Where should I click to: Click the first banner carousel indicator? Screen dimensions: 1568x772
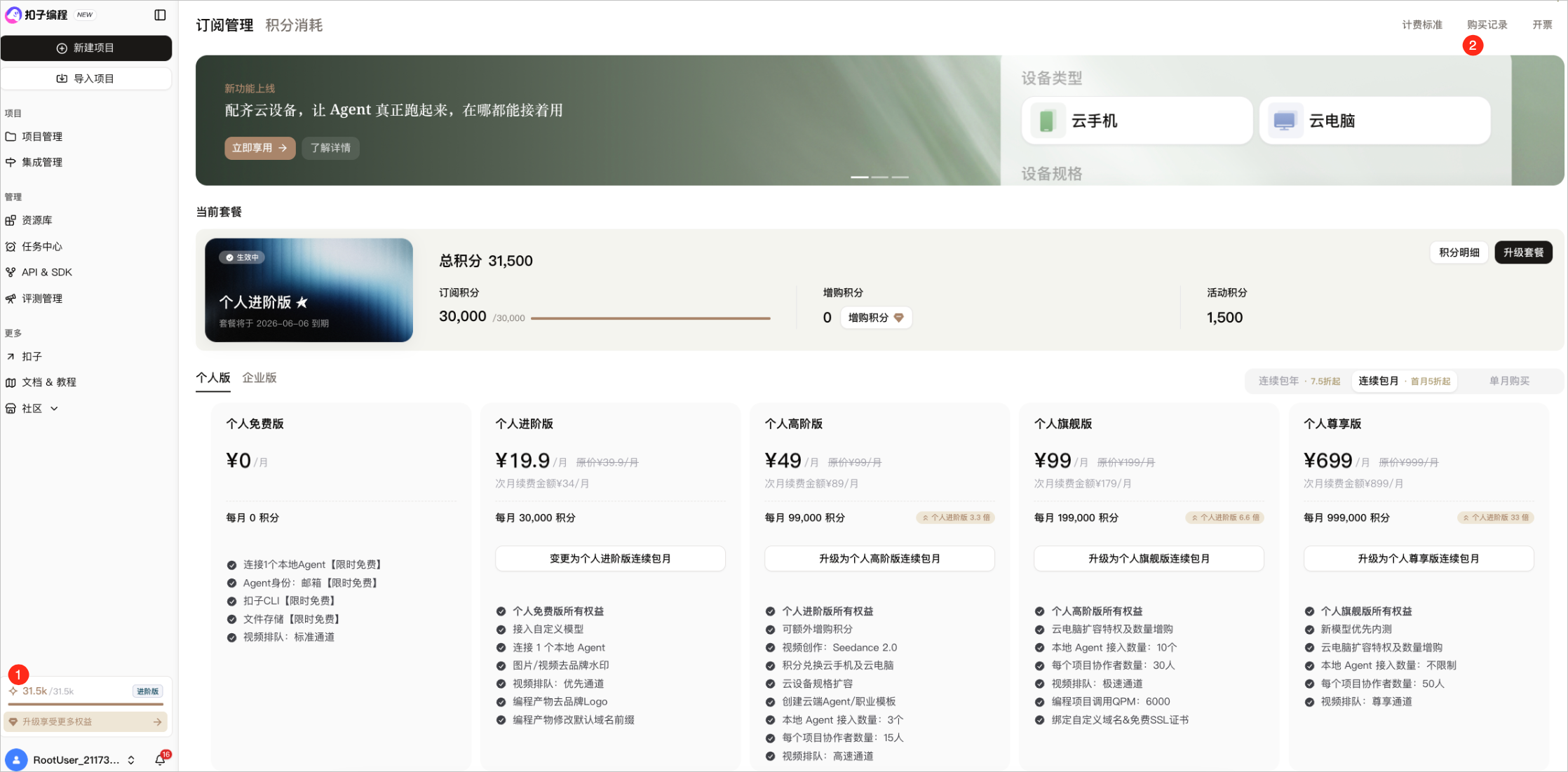pos(860,177)
